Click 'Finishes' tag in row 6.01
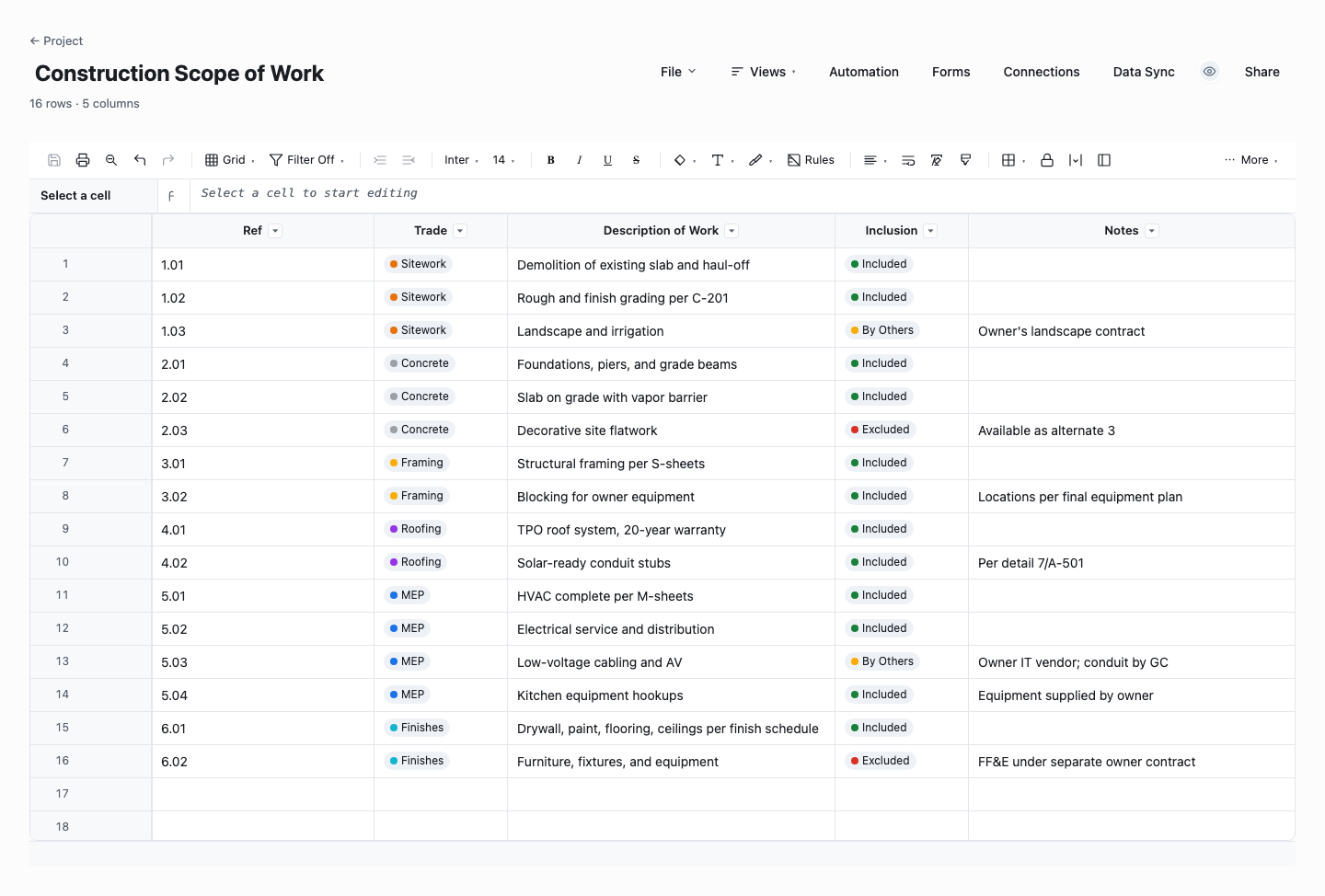 click(417, 728)
